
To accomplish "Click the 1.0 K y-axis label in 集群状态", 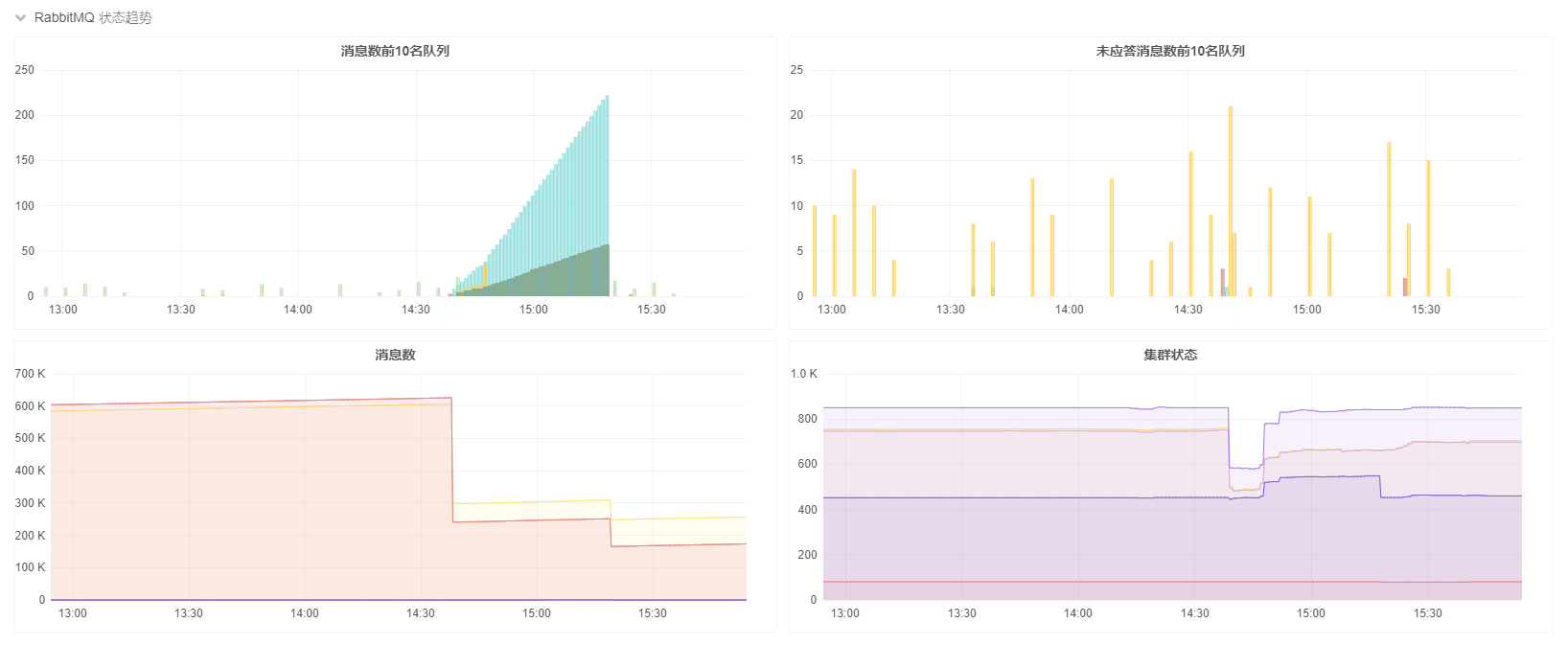I will (x=803, y=374).
